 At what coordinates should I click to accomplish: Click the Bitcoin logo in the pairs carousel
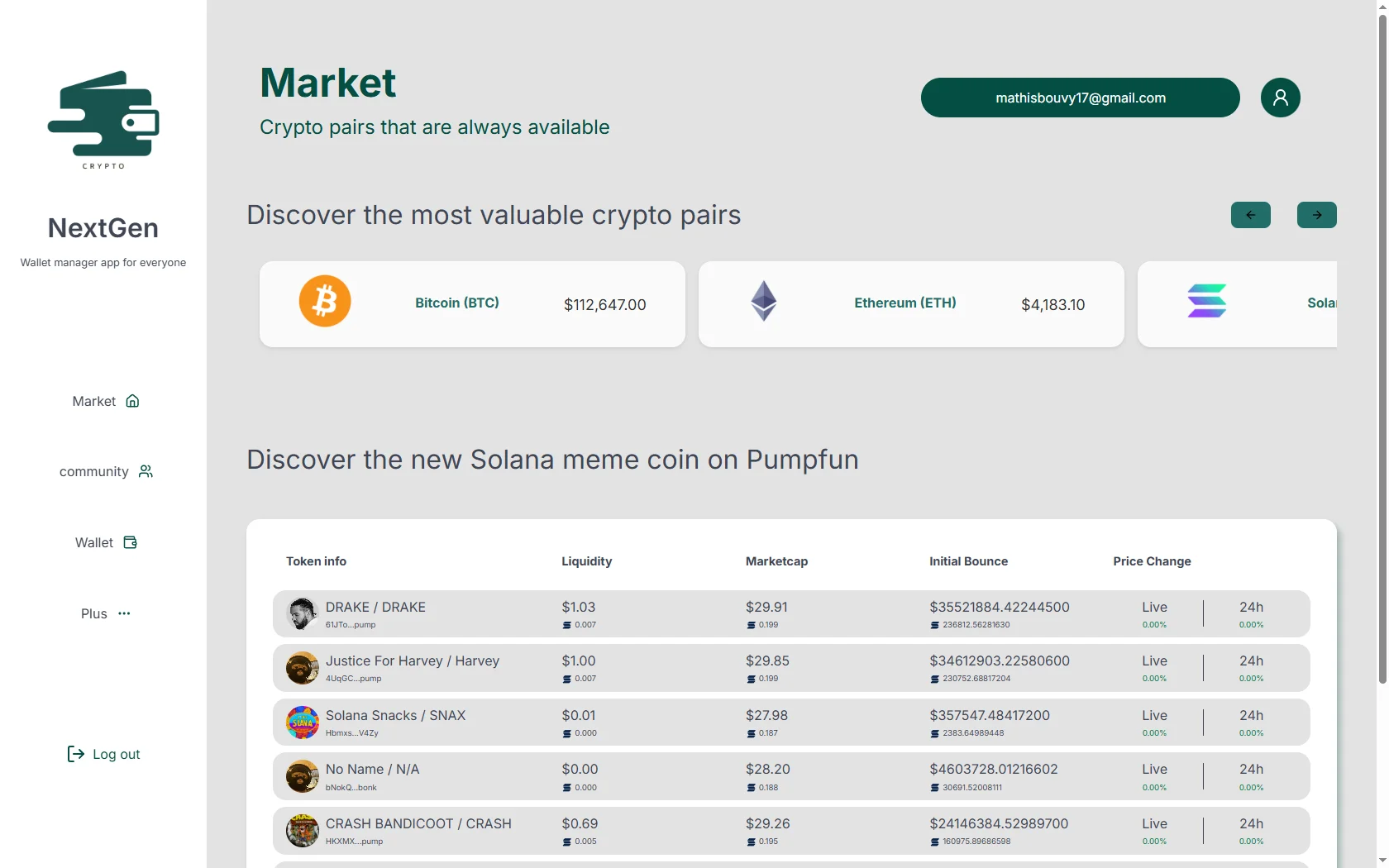point(325,301)
